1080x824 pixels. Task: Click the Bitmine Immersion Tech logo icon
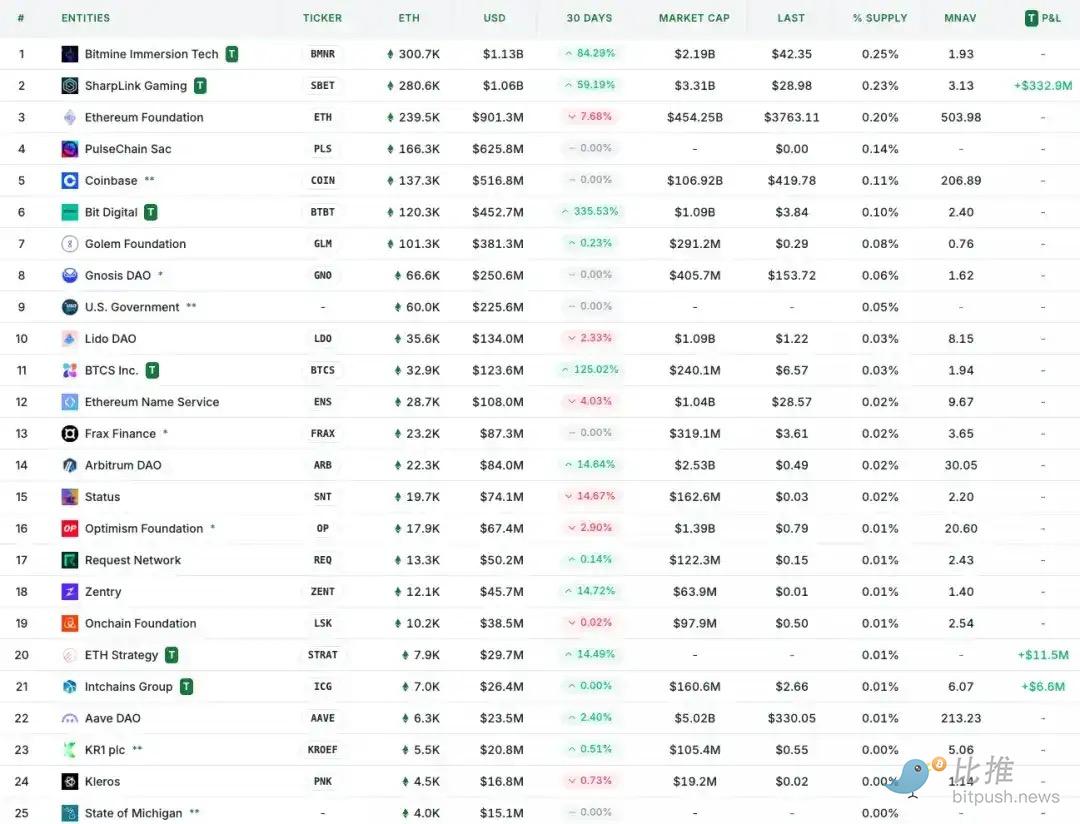point(70,54)
